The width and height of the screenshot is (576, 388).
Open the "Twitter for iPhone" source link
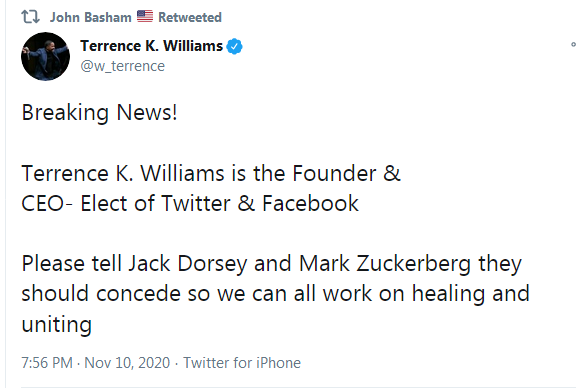coord(242,363)
